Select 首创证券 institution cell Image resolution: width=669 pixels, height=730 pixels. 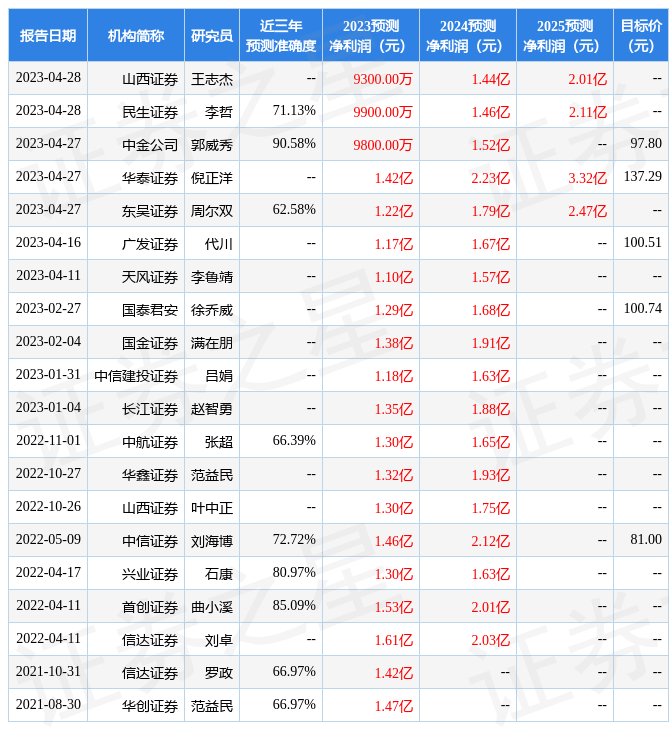135,608
